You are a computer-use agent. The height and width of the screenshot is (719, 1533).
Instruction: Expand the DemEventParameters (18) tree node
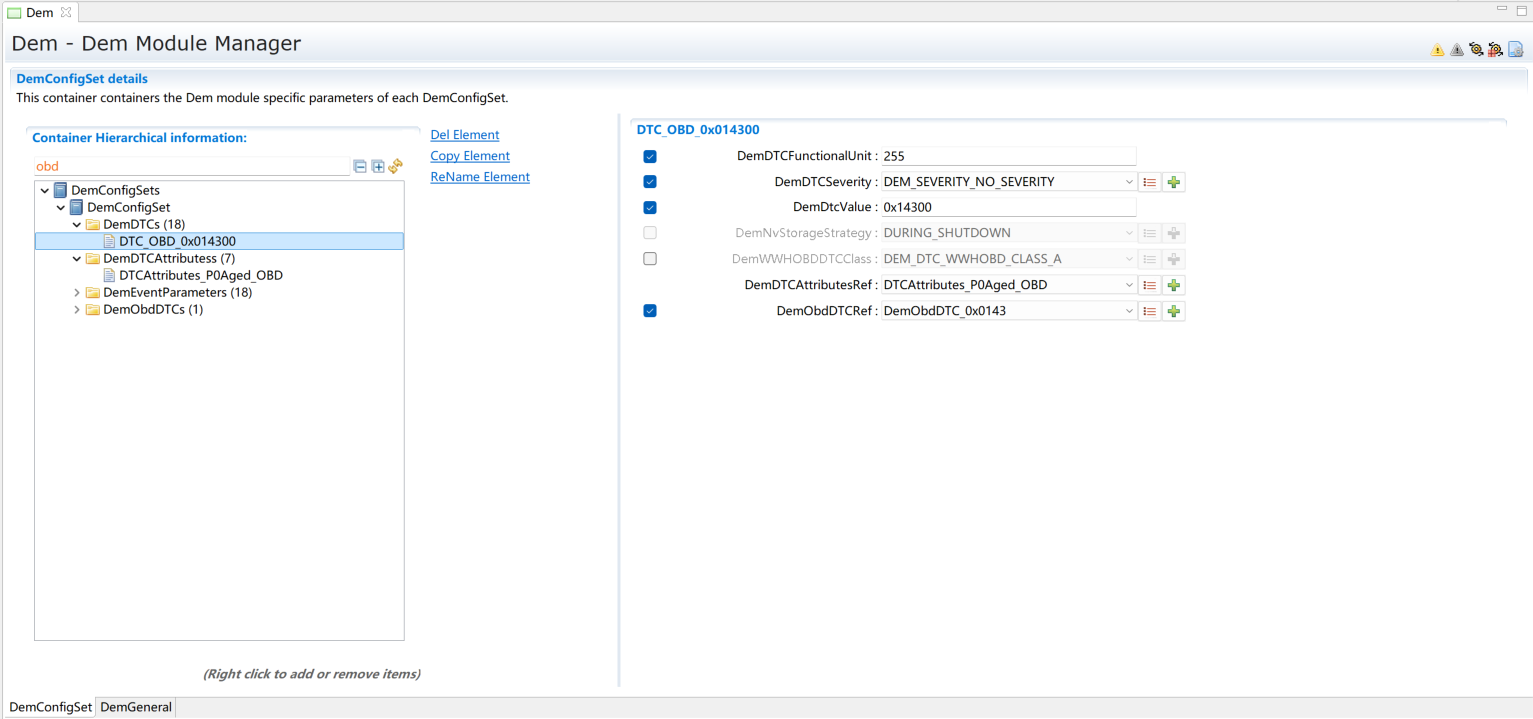[x=77, y=293]
